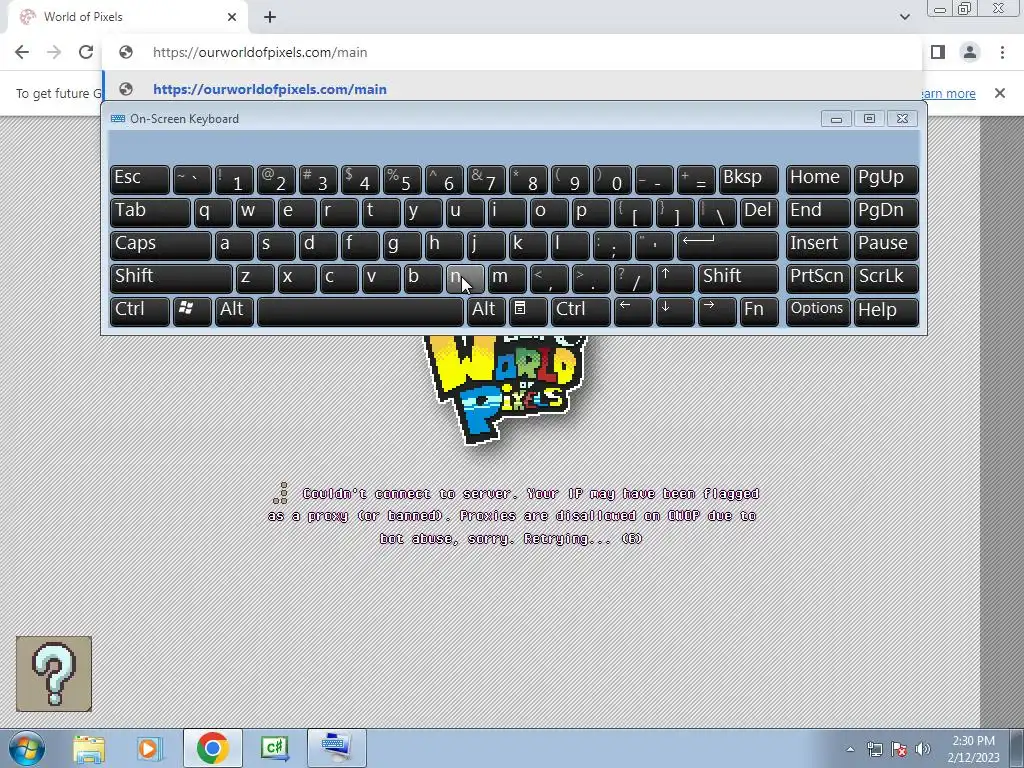Open the Windows Start orb
The height and width of the screenshot is (768, 1024).
pos(27,748)
